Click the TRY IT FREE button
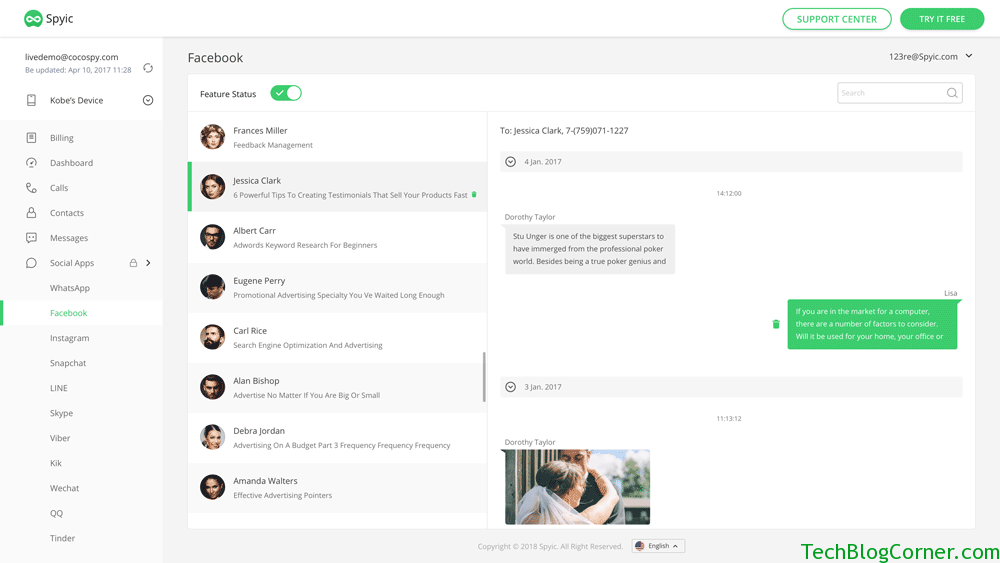Image resolution: width=1000 pixels, height=563 pixels. (942, 19)
